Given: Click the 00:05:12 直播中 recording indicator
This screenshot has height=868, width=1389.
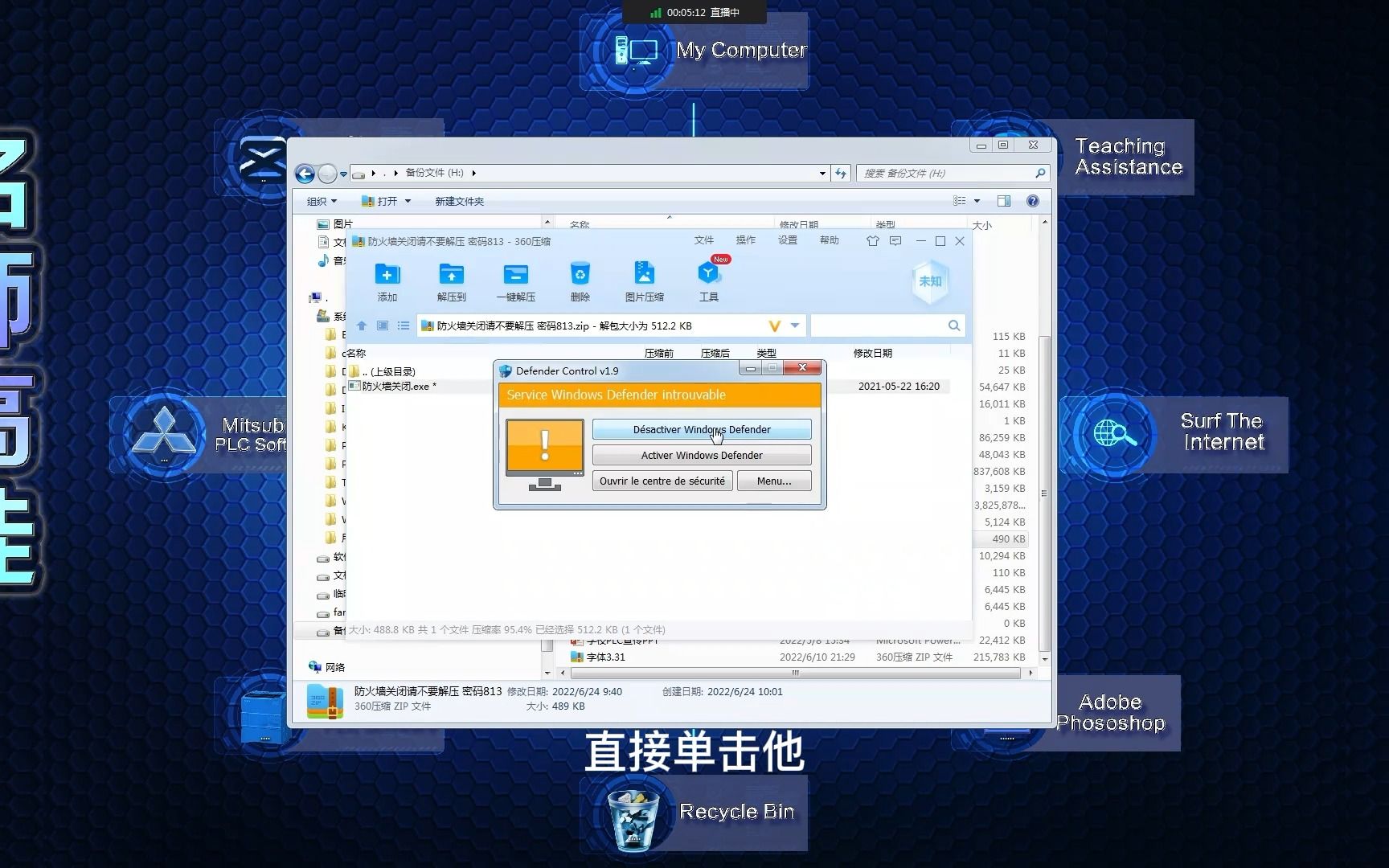Looking at the screenshot, I should [x=694, y=12].
